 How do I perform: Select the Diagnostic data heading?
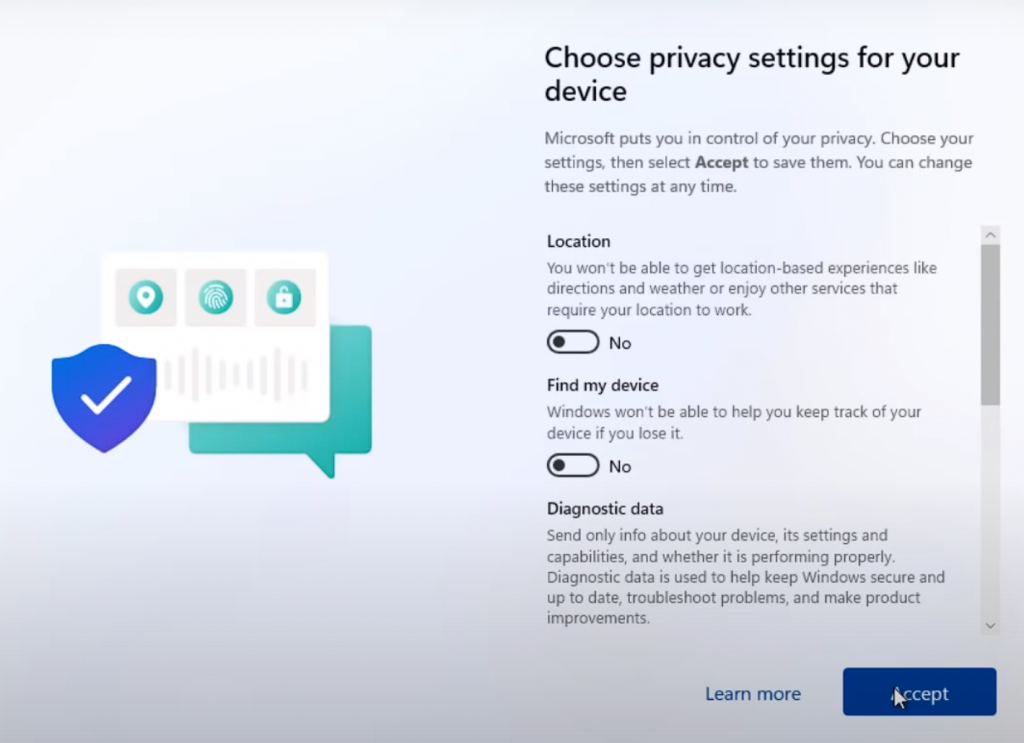click(x=605, y=509)
